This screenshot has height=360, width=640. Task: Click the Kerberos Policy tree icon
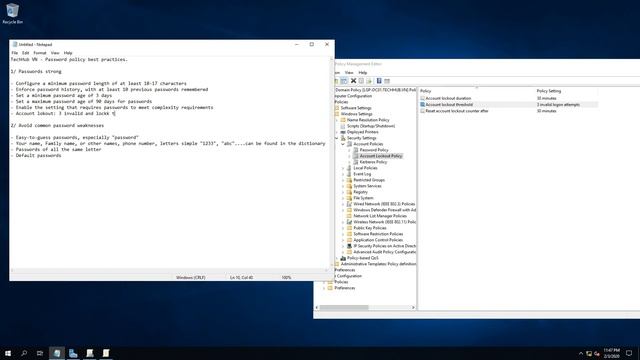point(356,162)
